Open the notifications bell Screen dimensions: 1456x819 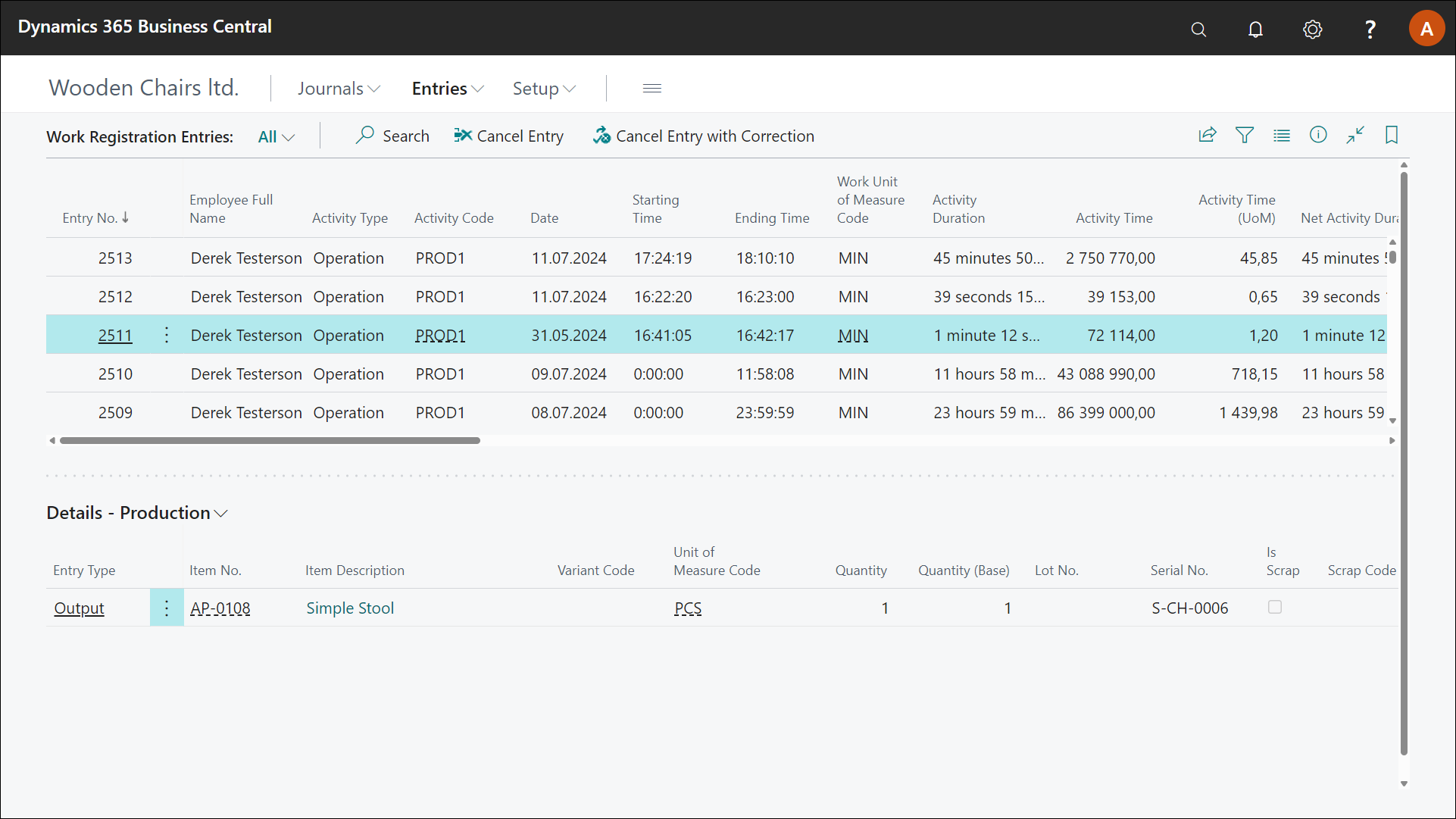(1255, 29)
